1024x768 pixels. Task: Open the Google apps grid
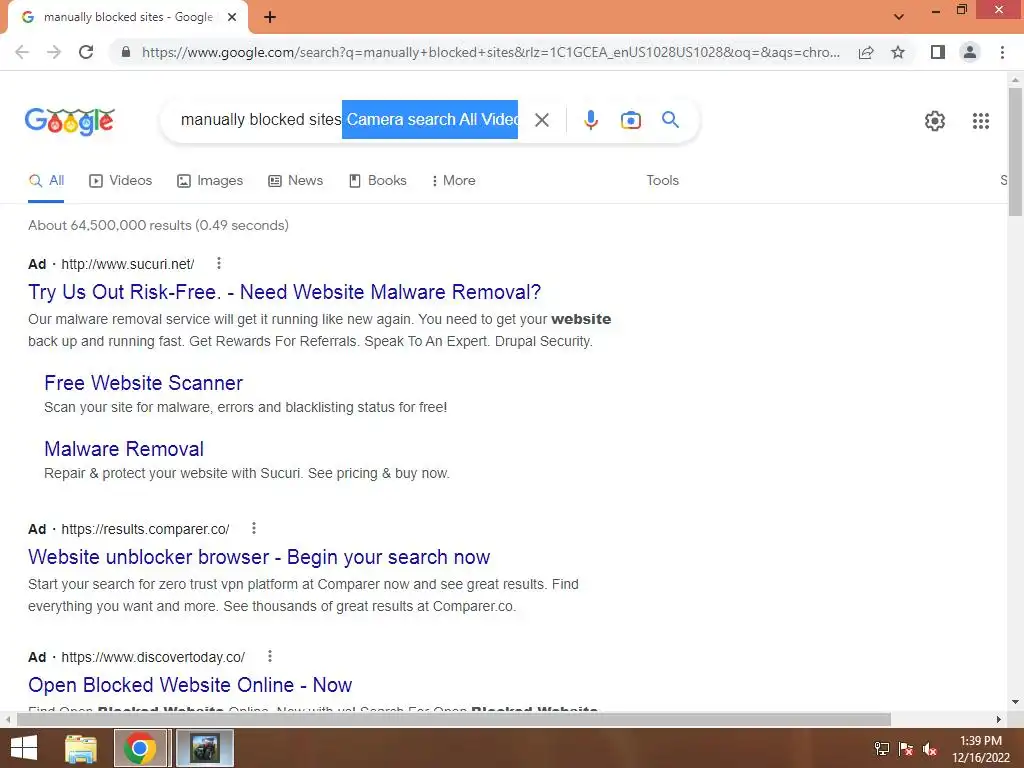(980, 121)
